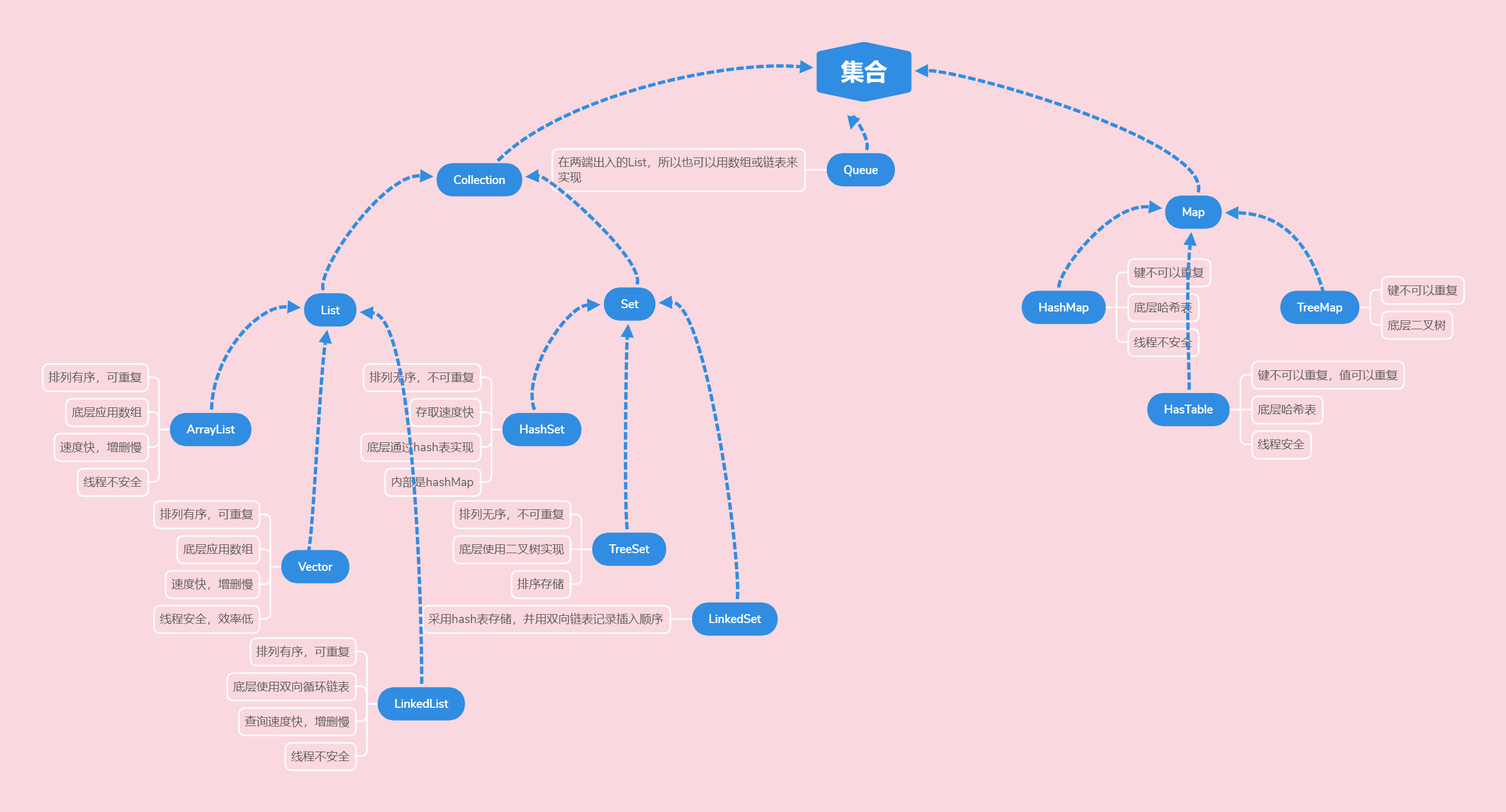
Task: Scroll the mind map canvas area
Action: click(753, 406)
